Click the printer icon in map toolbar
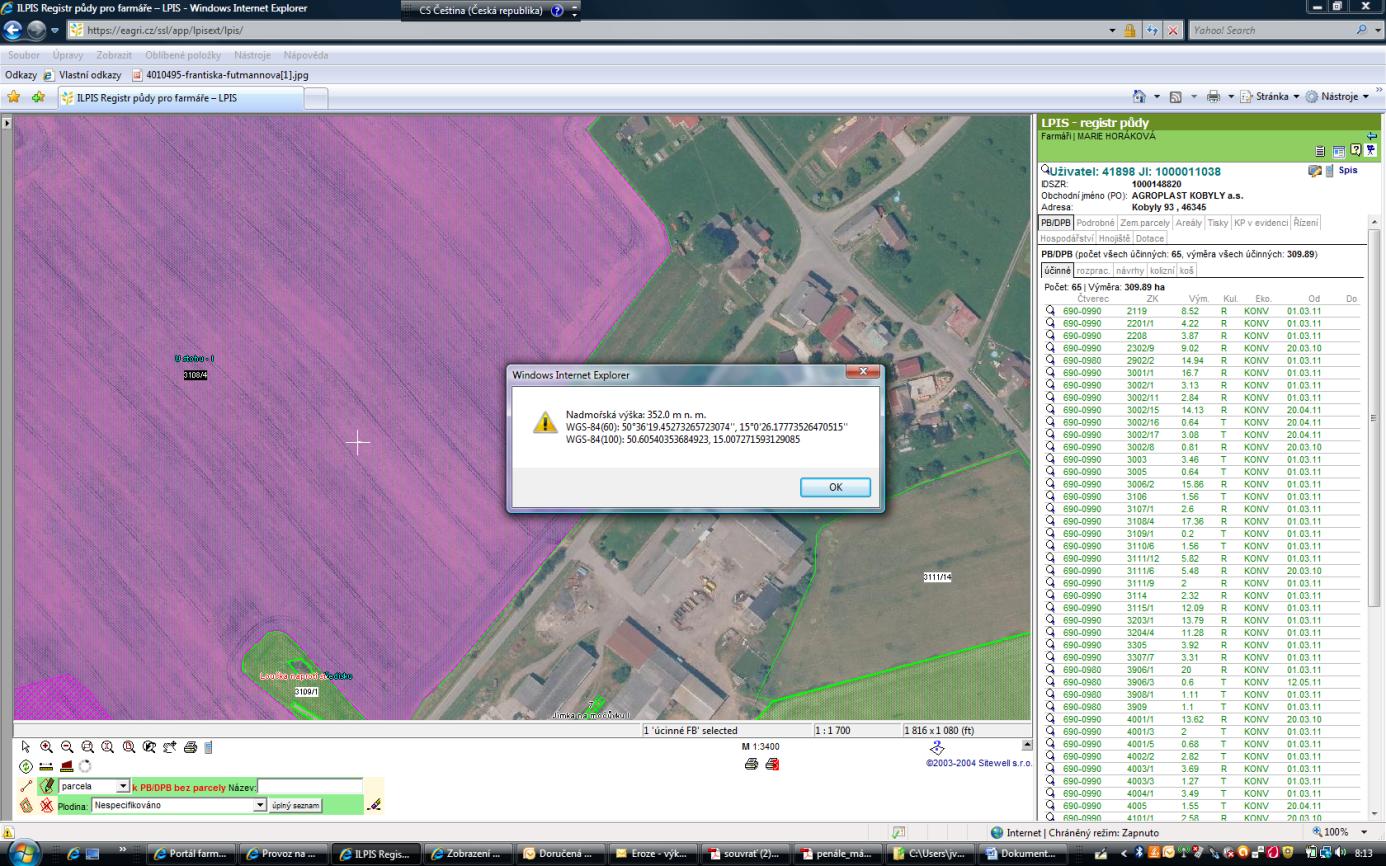The width and height of the screenshot is (1386, 866). (x=190, y=747)
